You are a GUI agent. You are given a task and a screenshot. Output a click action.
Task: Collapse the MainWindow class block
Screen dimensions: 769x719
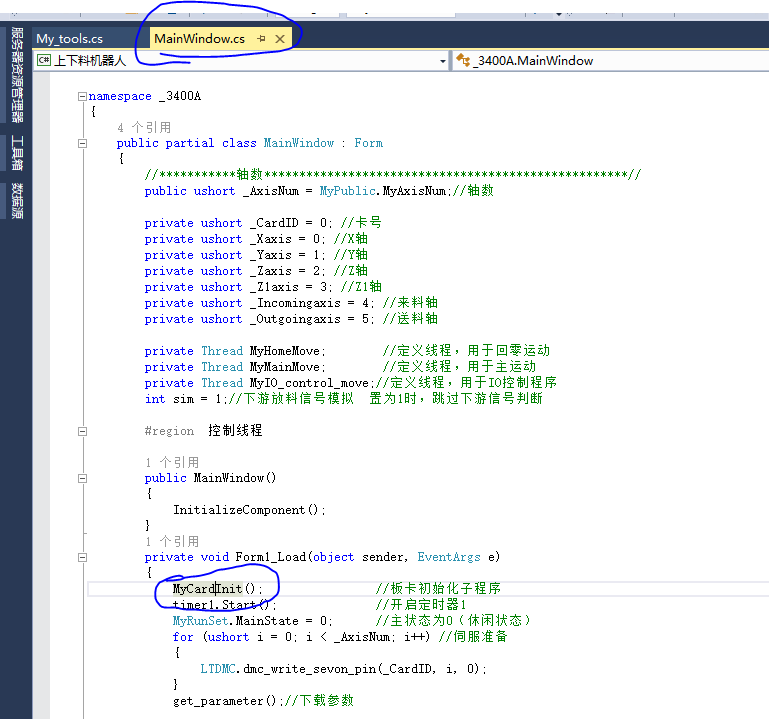[82, 143]
